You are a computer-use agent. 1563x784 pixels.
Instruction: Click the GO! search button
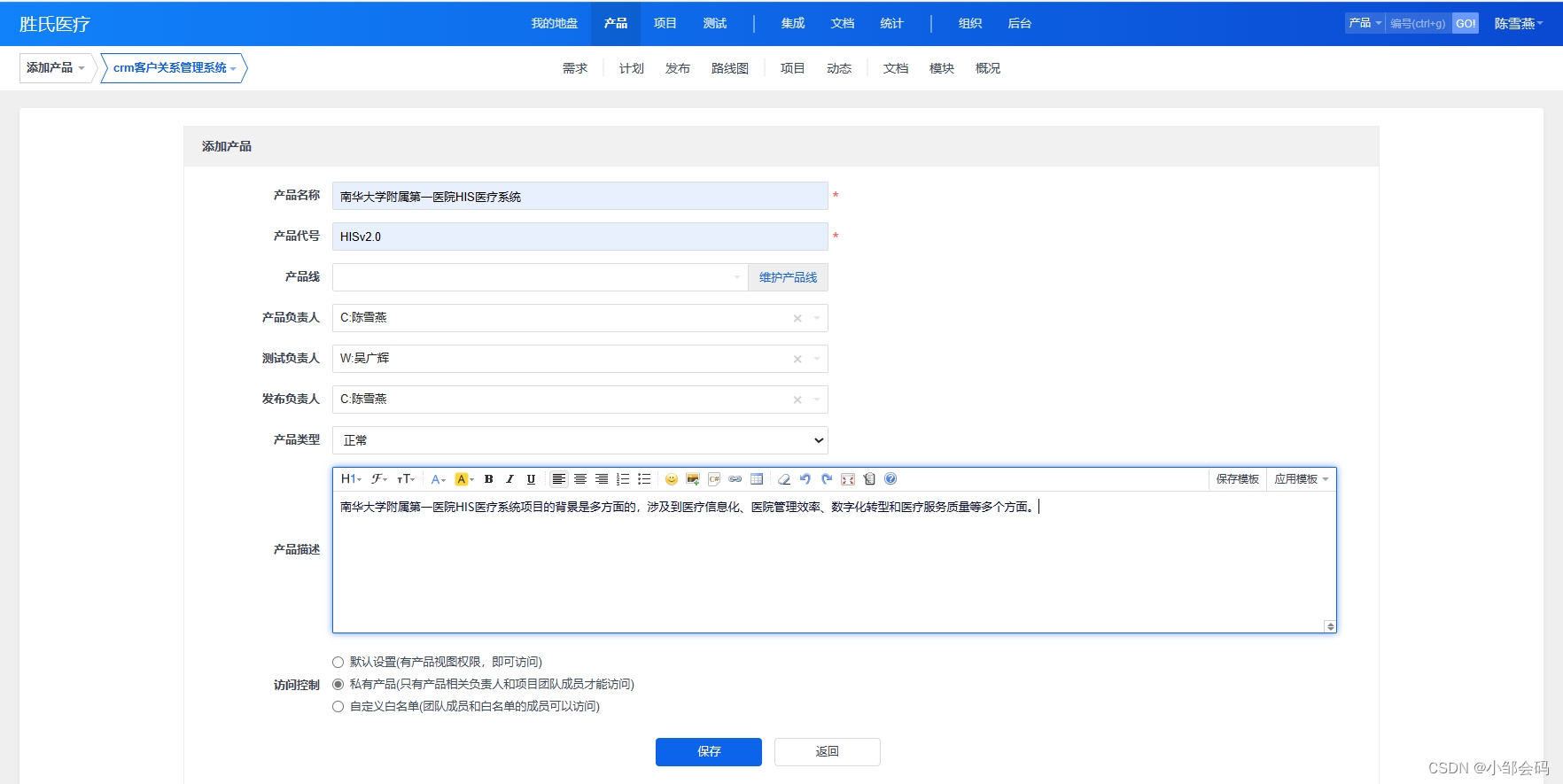coord(1466,24)
